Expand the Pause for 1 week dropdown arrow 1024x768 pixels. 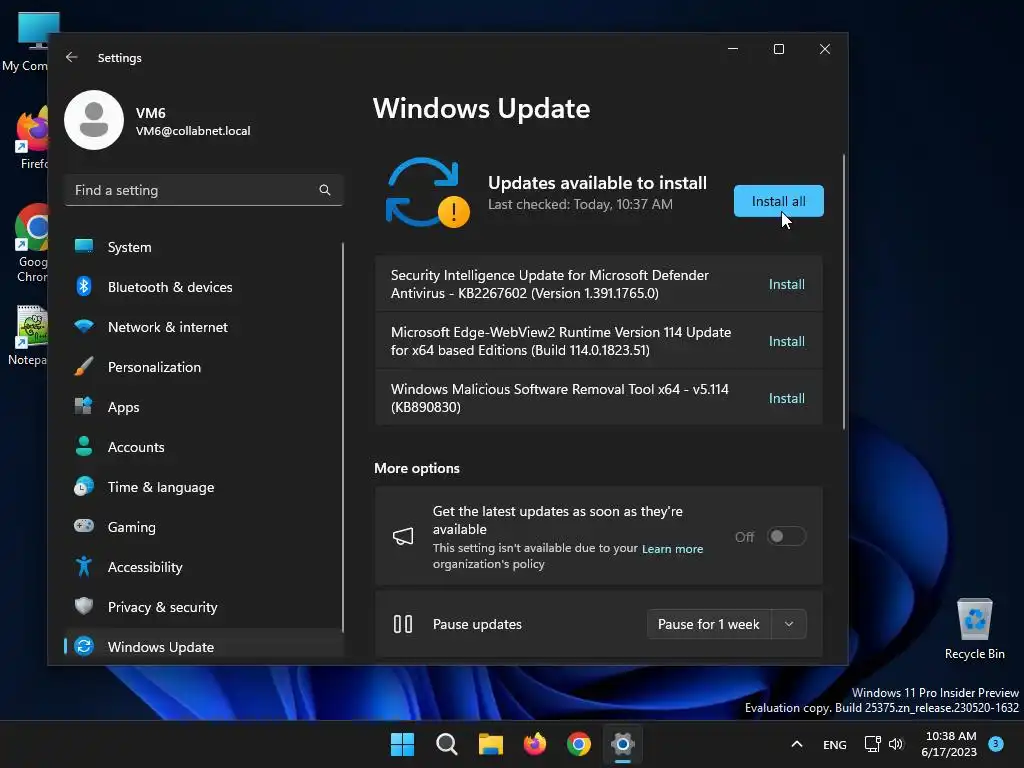789,624
